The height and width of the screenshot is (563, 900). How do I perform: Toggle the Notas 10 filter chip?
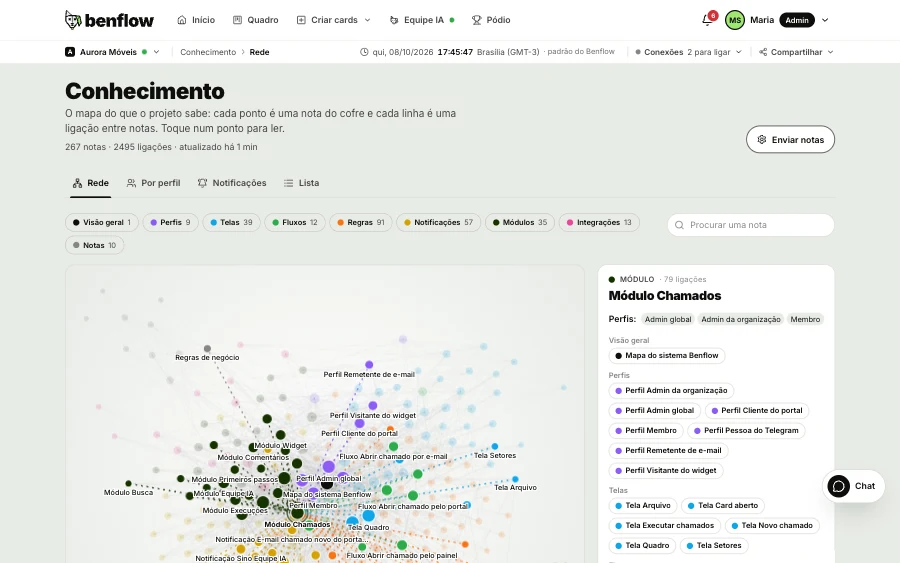95,246
